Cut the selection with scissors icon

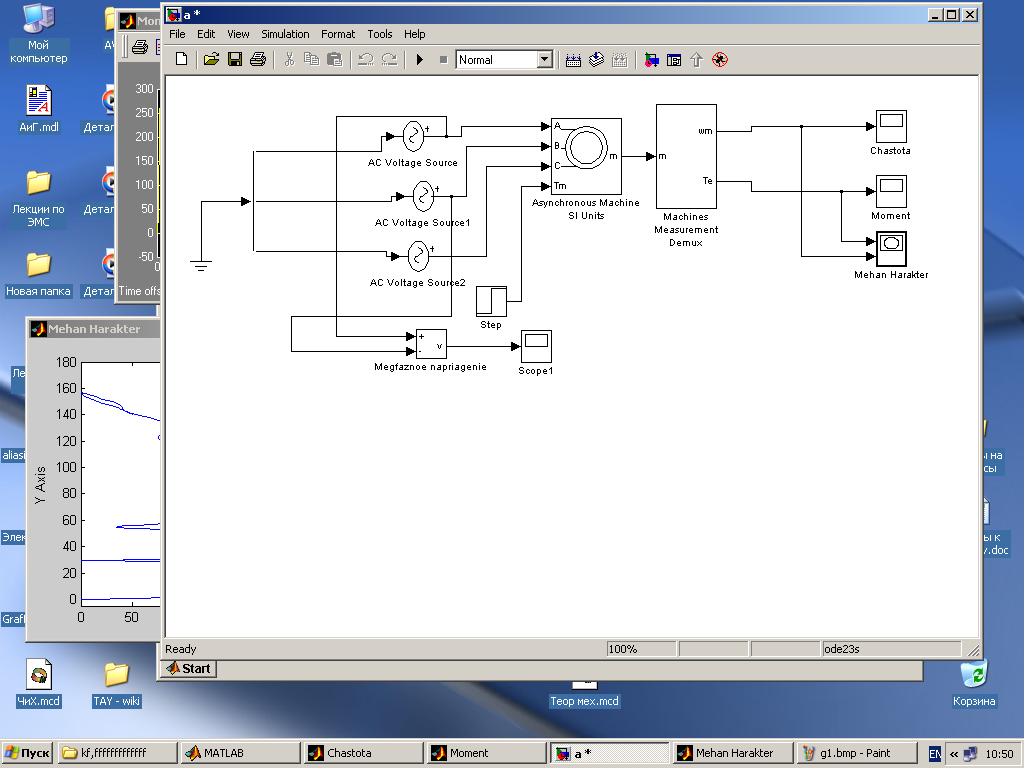(289, 59)
